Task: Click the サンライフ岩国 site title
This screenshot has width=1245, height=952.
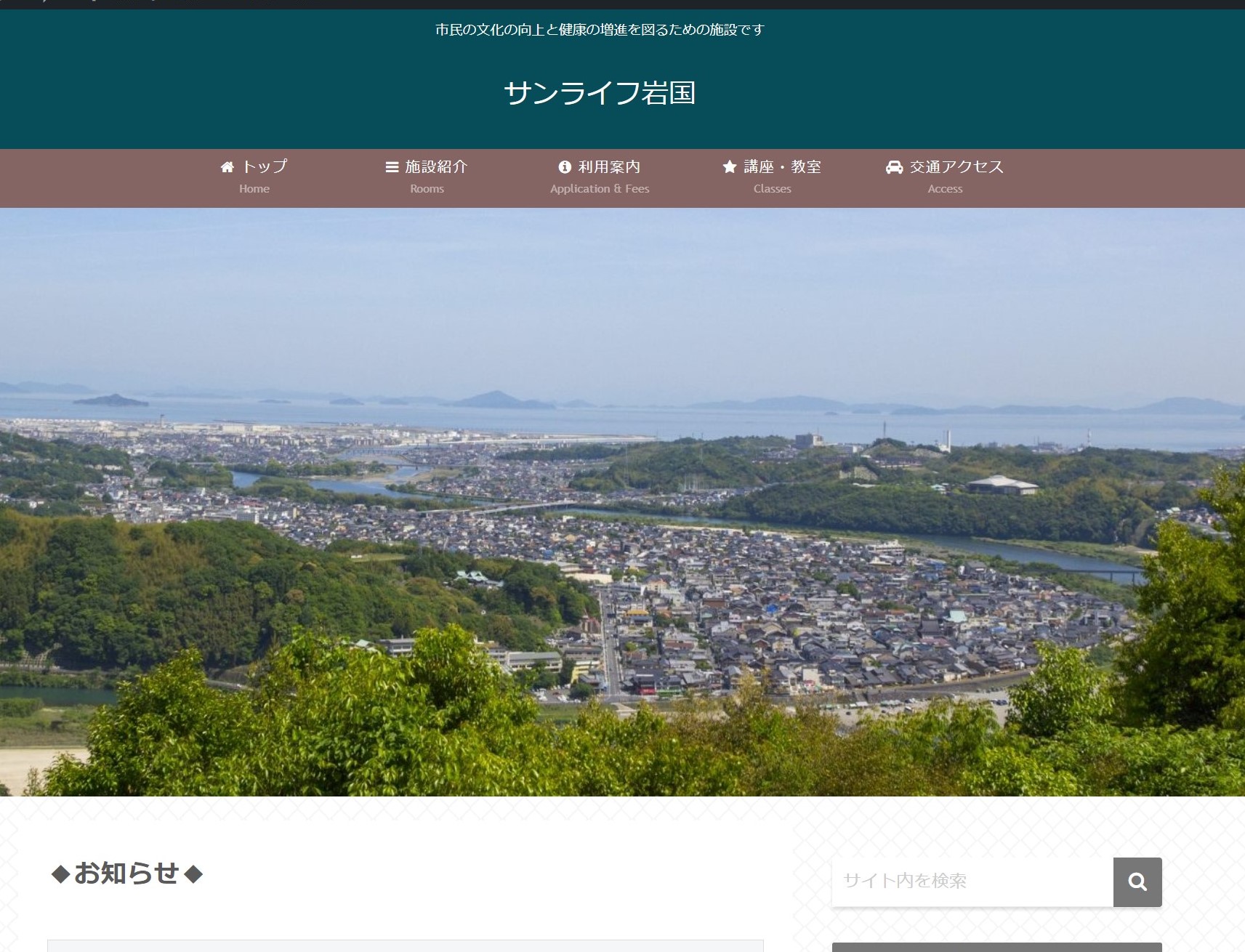Action: coord(600,93)
